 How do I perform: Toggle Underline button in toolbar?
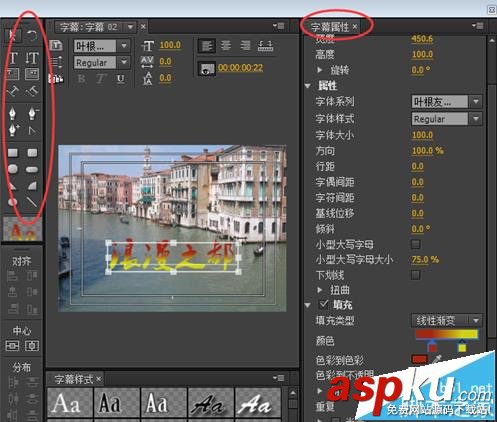point(121,79)
